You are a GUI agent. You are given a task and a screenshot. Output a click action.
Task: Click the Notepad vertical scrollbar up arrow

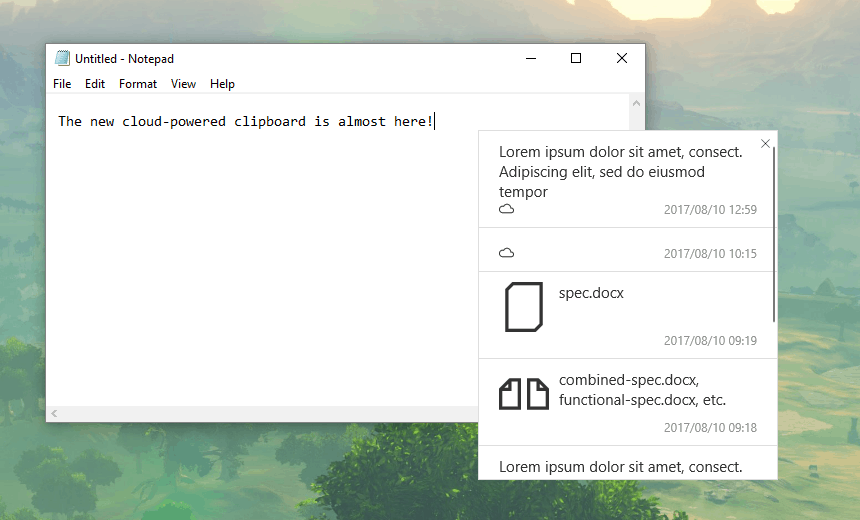636,103
